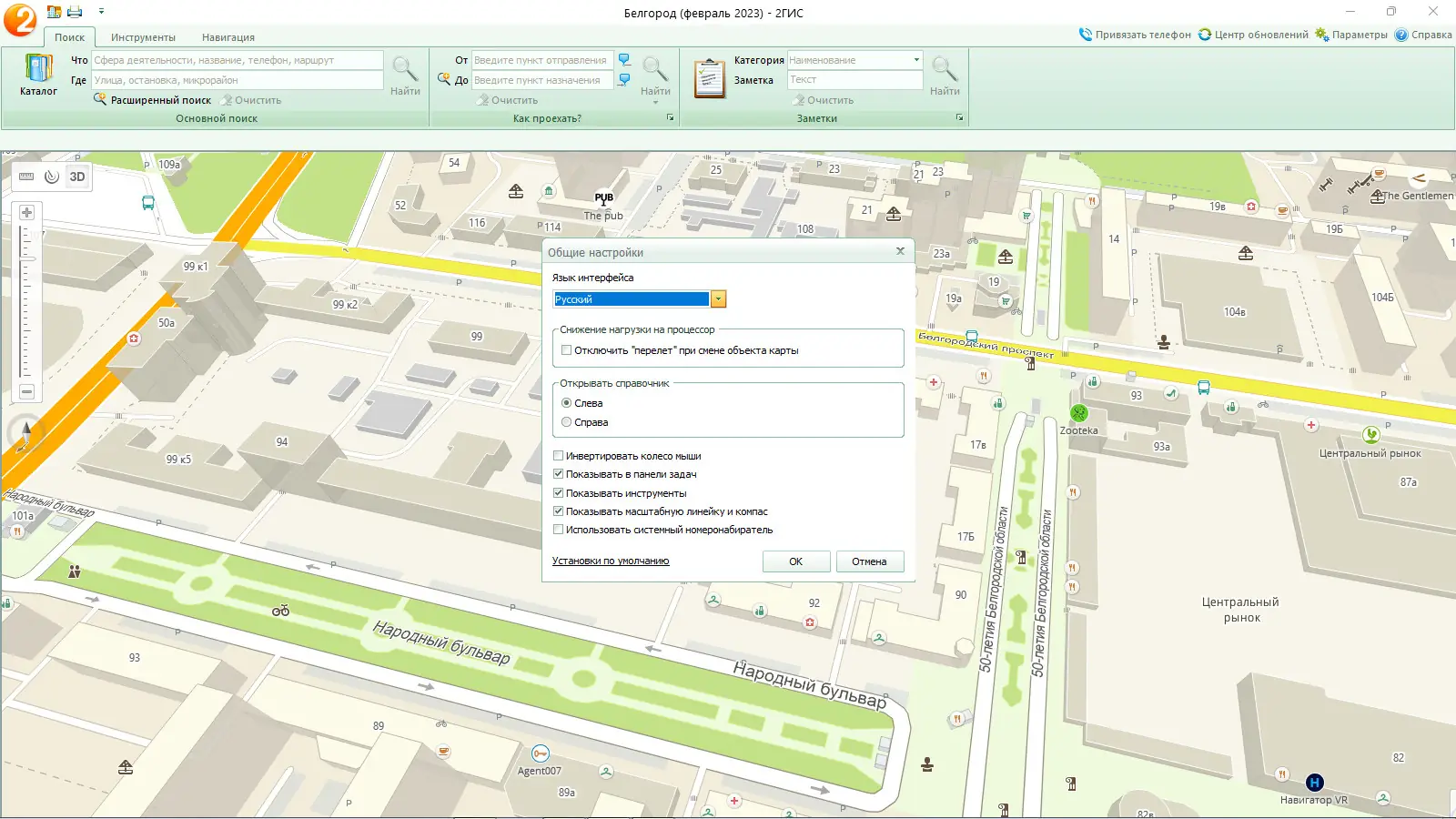Open the Каталог catalog

tap(38, 75)
